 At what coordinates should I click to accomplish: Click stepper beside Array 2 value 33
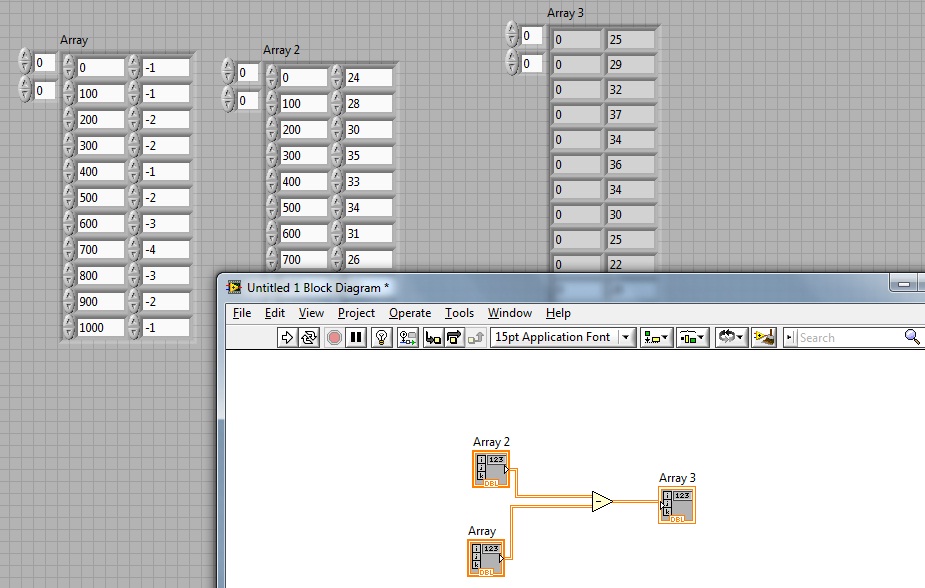pos(337,182)
